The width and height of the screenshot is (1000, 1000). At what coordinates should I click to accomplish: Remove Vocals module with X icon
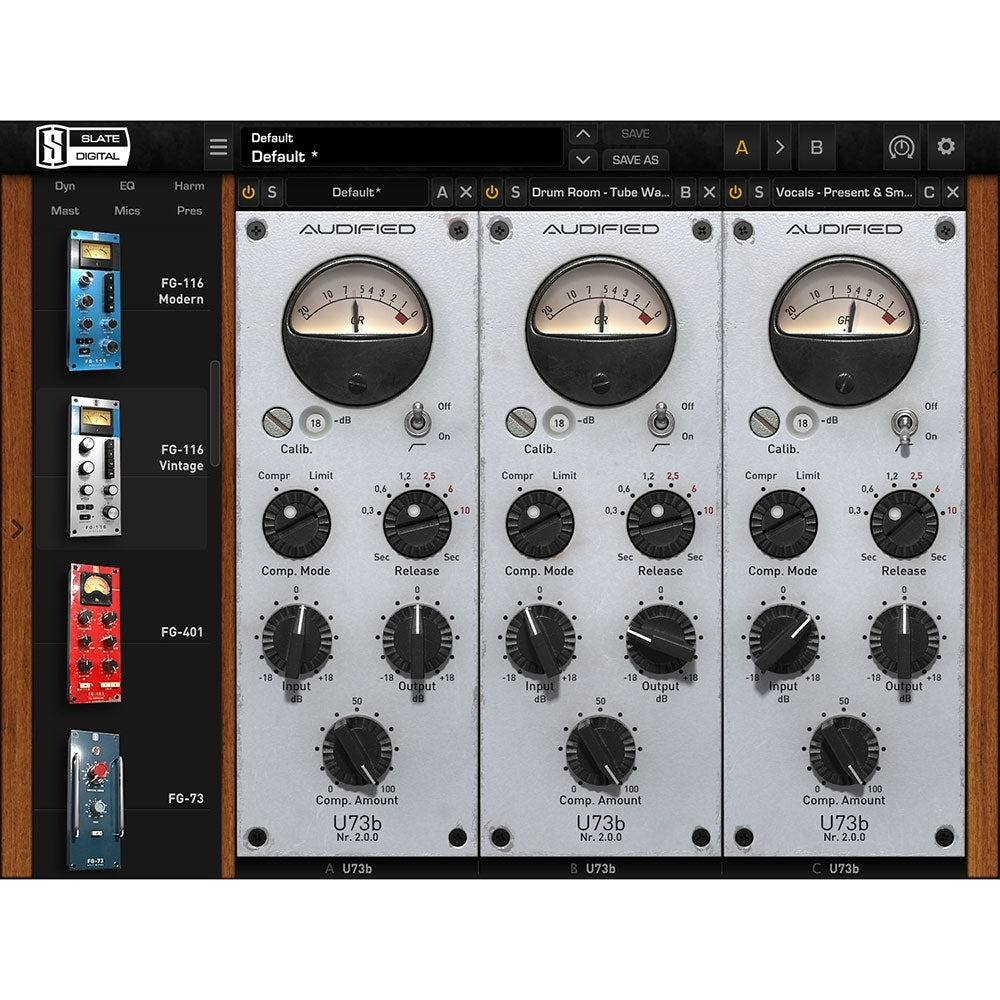coord(953,192)
